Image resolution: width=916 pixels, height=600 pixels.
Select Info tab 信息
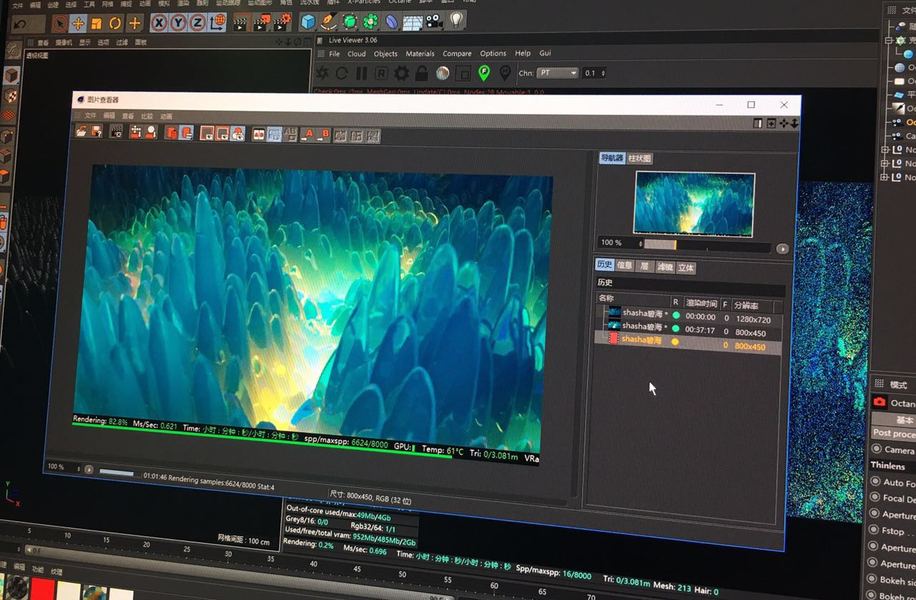624,266
